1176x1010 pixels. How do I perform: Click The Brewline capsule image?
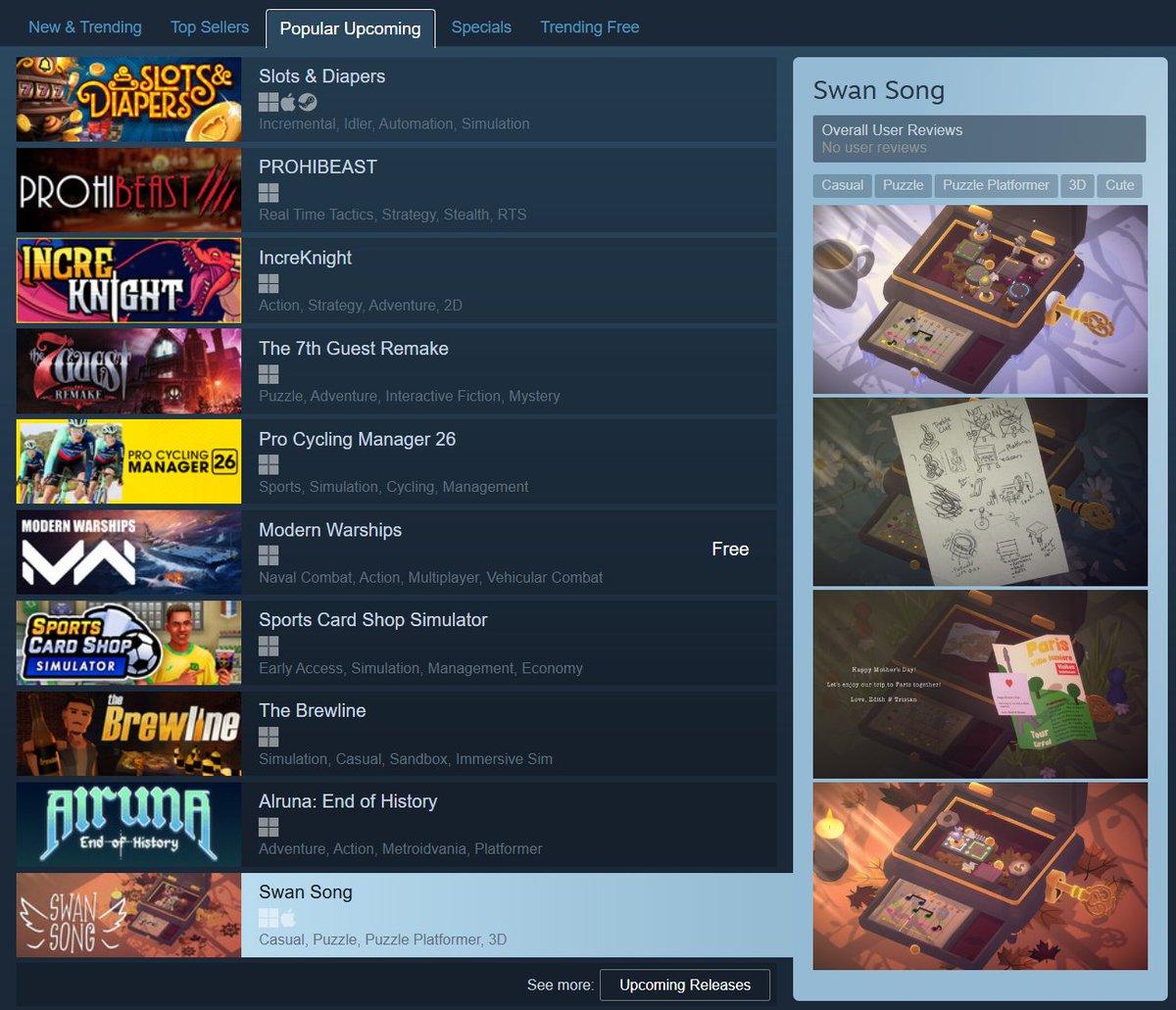coord(128,734)
